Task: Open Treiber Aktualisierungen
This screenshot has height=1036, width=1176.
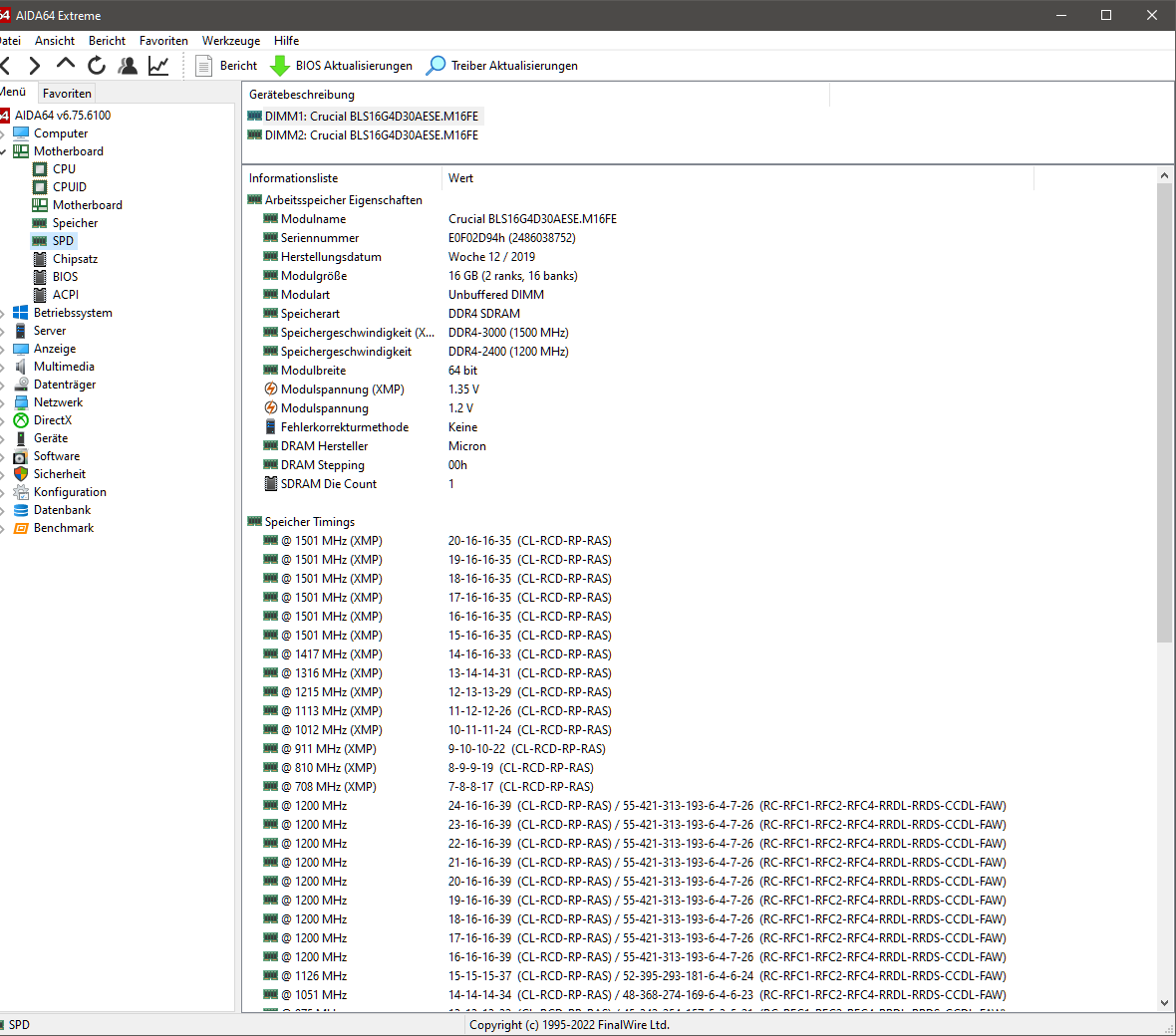Action: coord(501,66)
